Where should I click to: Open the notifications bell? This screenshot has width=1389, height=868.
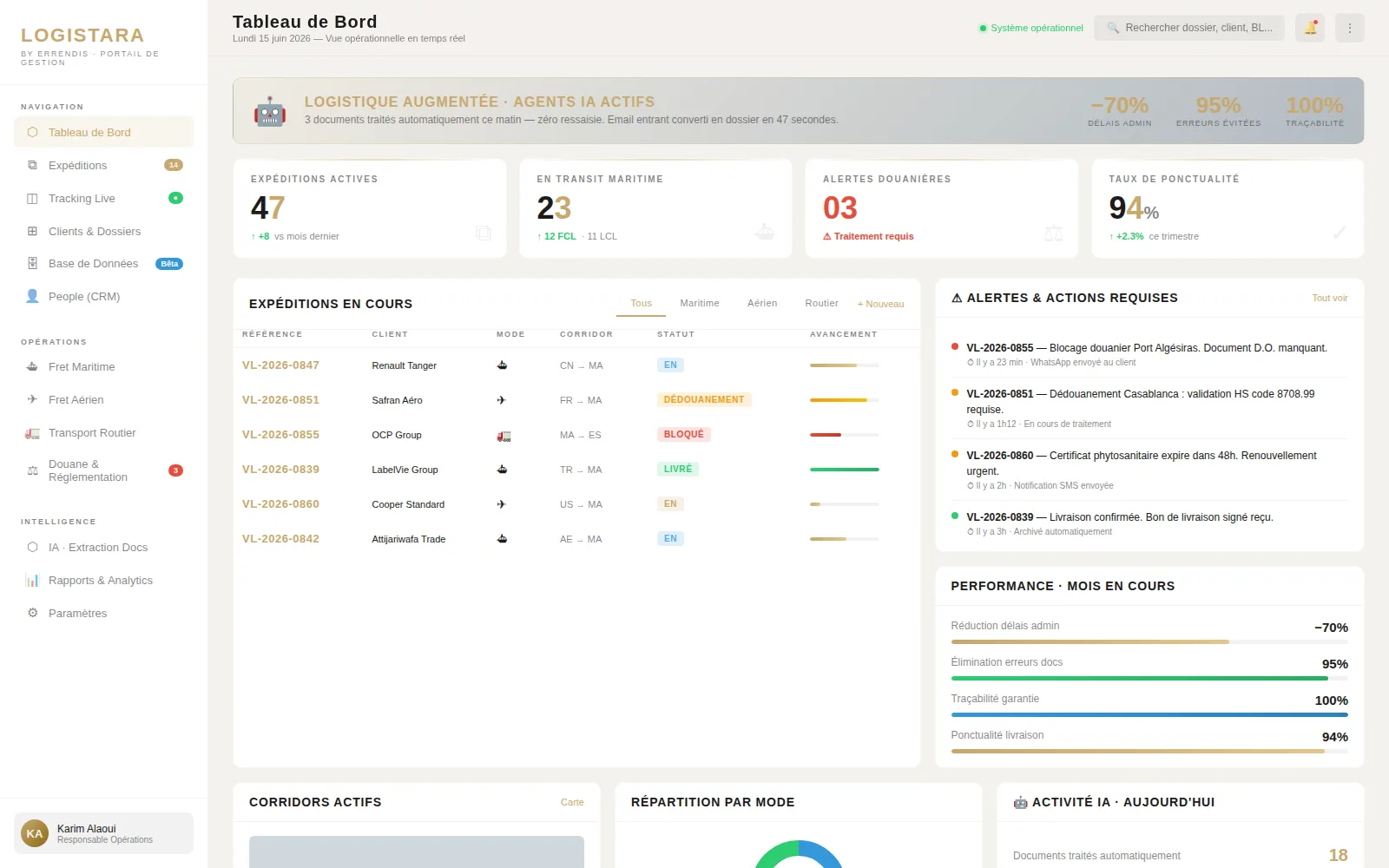[x=1310, y=28]
